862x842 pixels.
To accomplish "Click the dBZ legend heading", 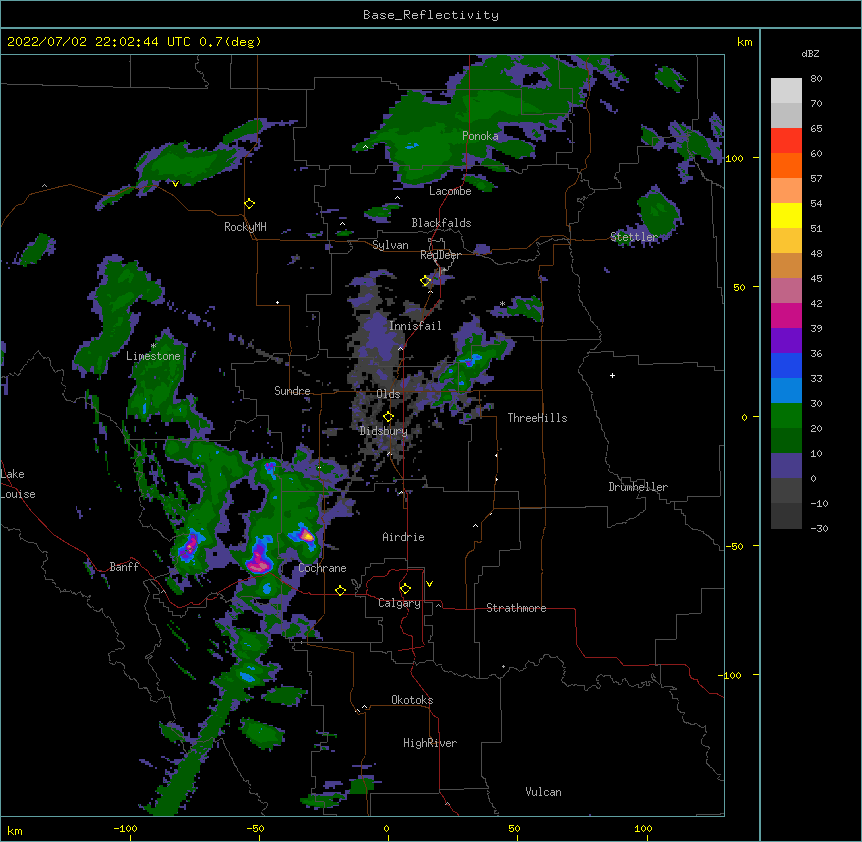I will [810, 53].
